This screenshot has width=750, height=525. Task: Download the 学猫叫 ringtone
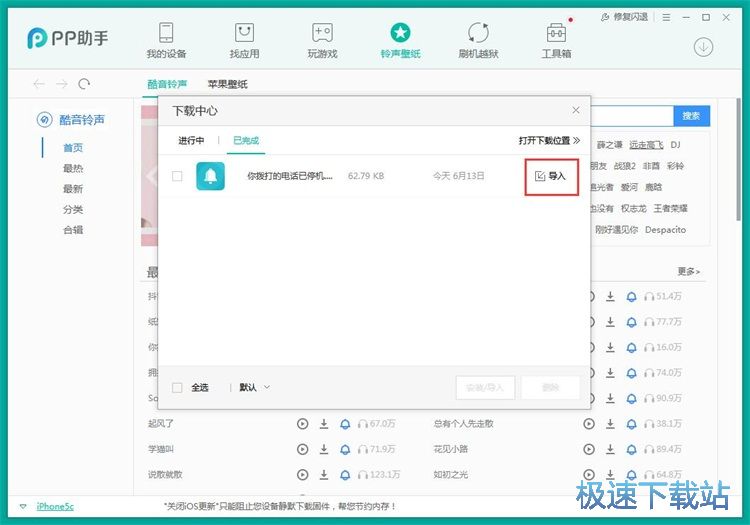[x=324, y=449]
